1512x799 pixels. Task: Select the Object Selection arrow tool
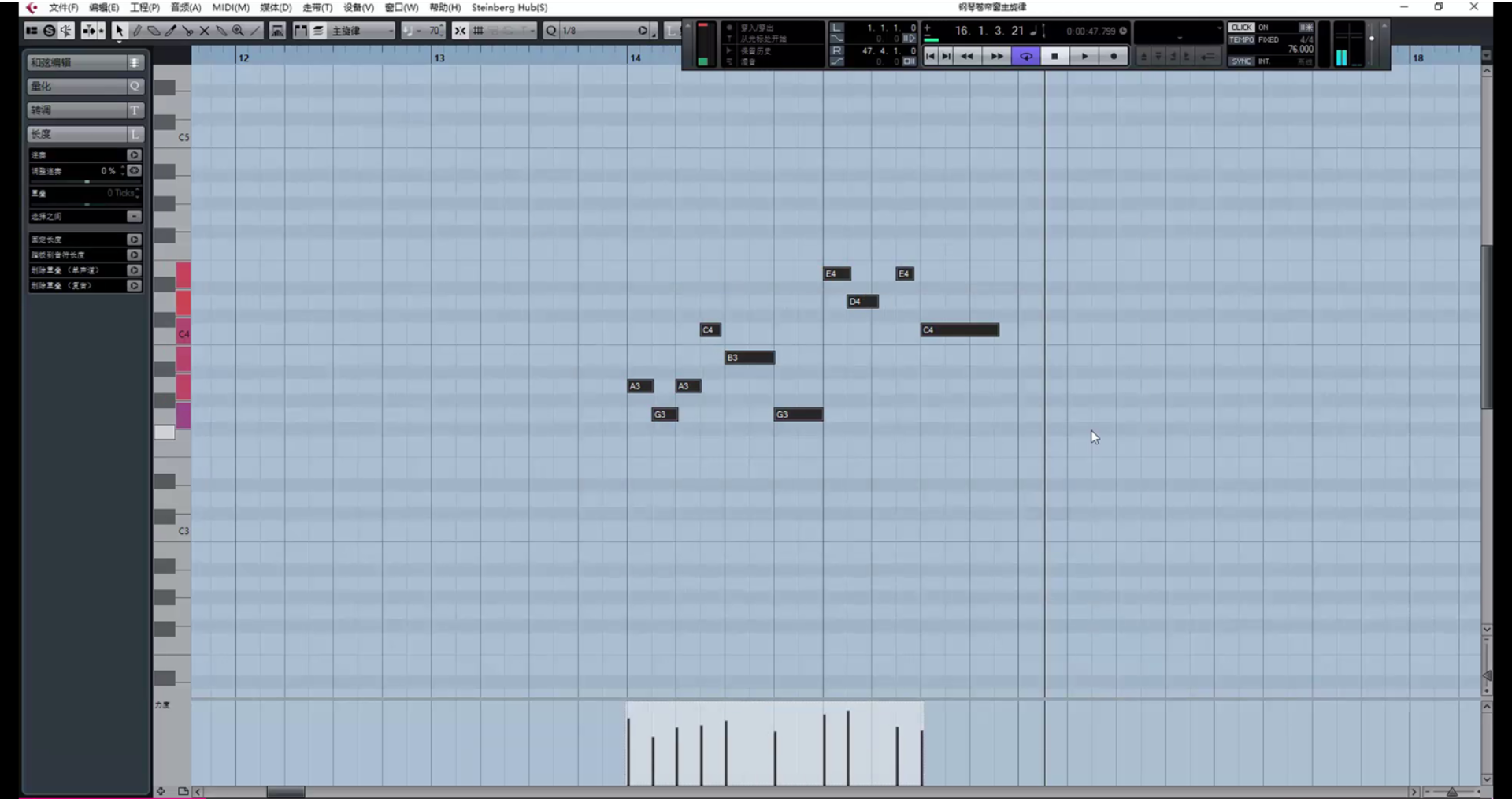(119, 31)
